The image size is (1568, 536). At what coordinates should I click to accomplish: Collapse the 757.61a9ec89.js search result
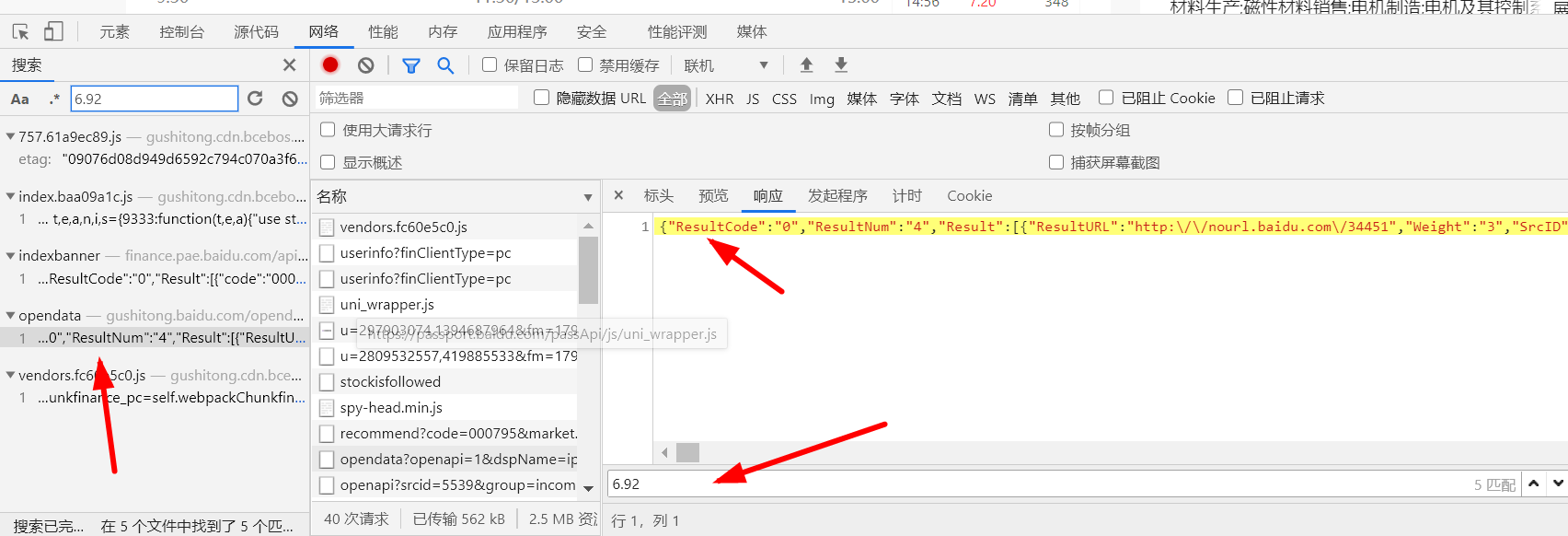[10, 136]
